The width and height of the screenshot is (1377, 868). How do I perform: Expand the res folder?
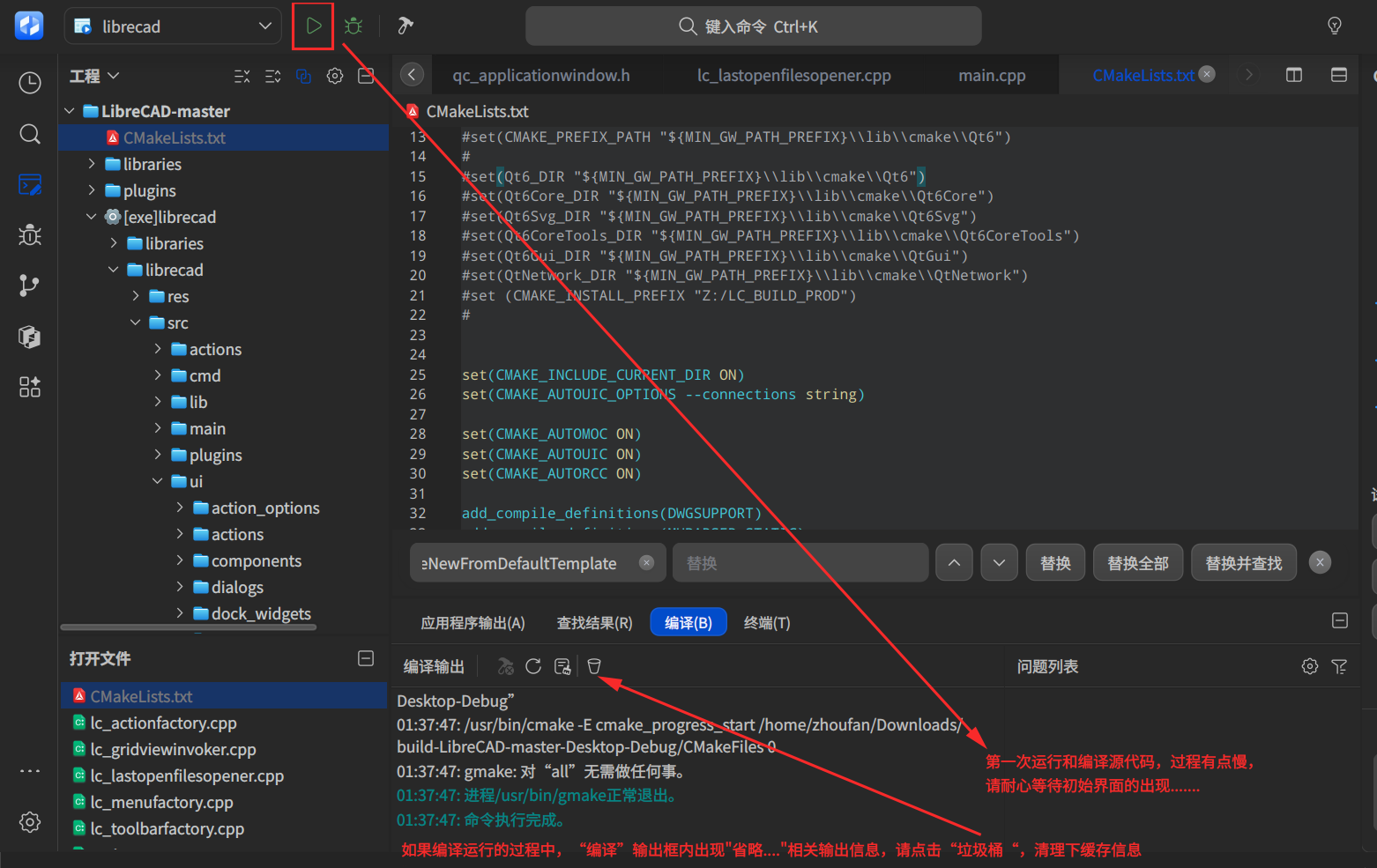(136, 296)
